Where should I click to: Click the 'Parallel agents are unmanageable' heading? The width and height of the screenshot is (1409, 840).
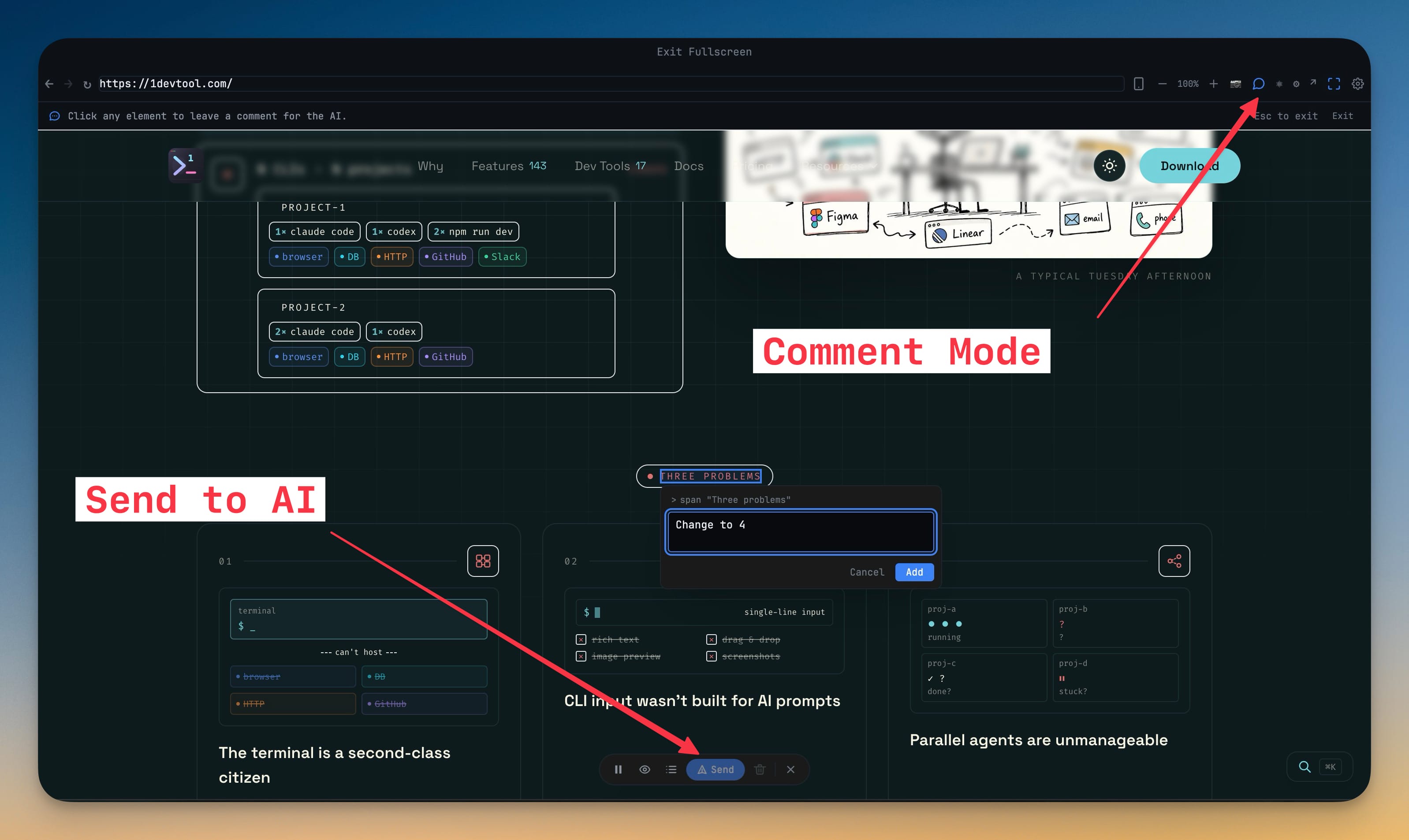pyautogui.click(x=1038, y=740)
